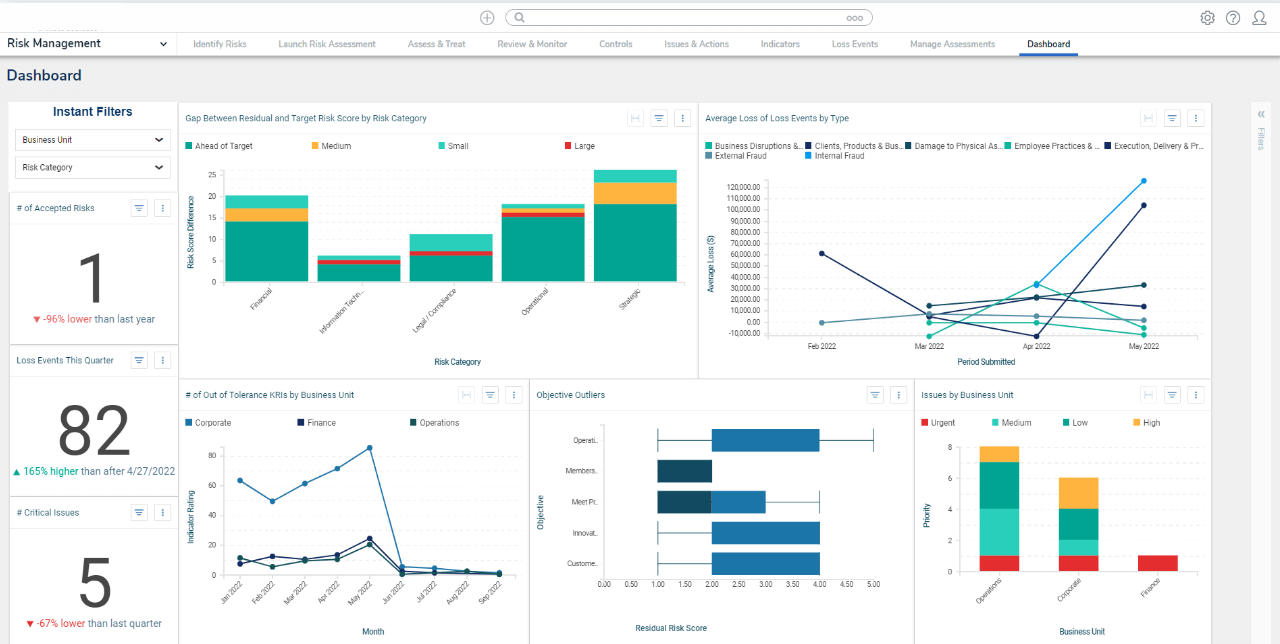Open the user profile icon

(1259, 17)
